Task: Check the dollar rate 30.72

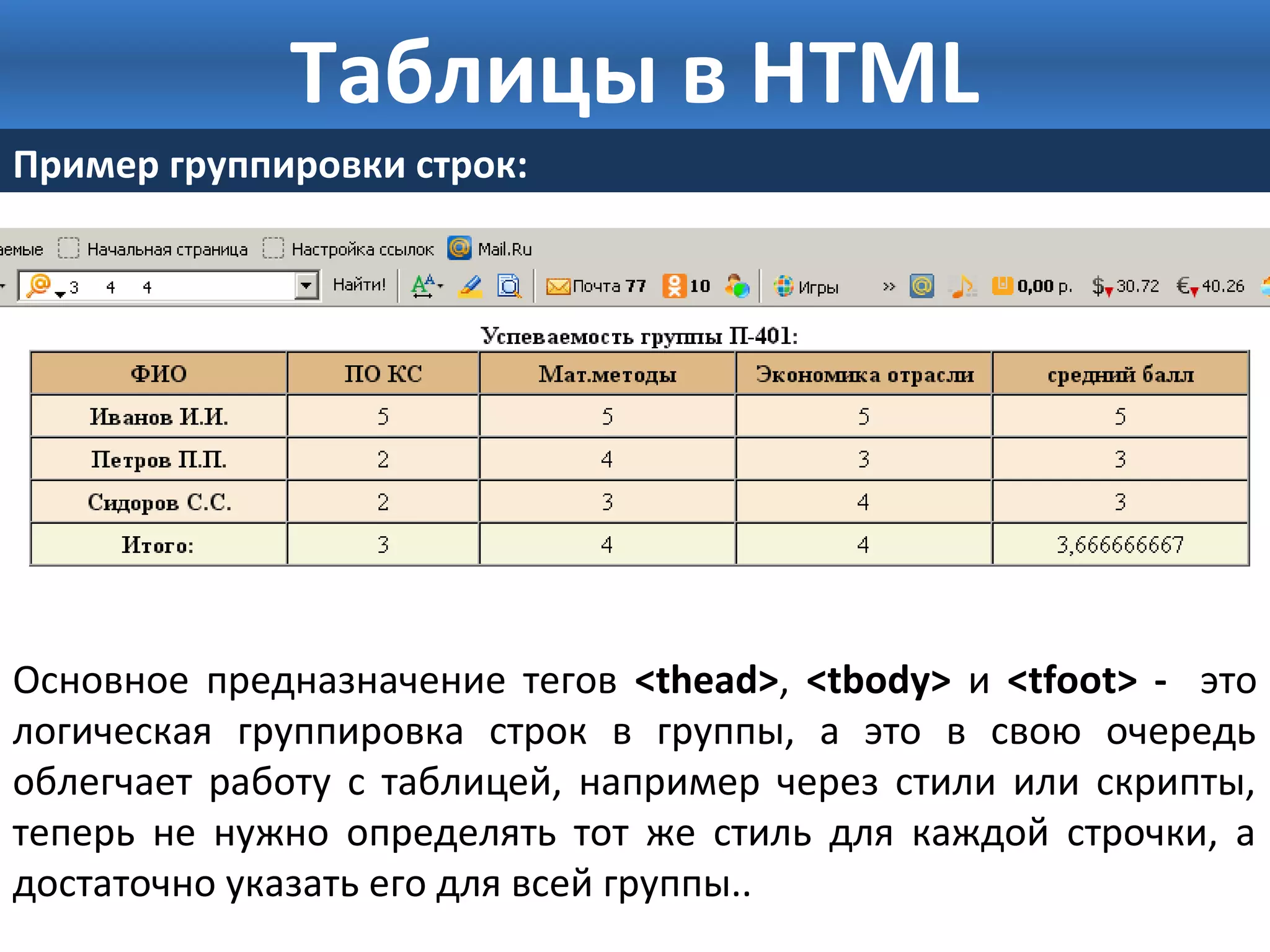Action: (x=1125, y=286)
